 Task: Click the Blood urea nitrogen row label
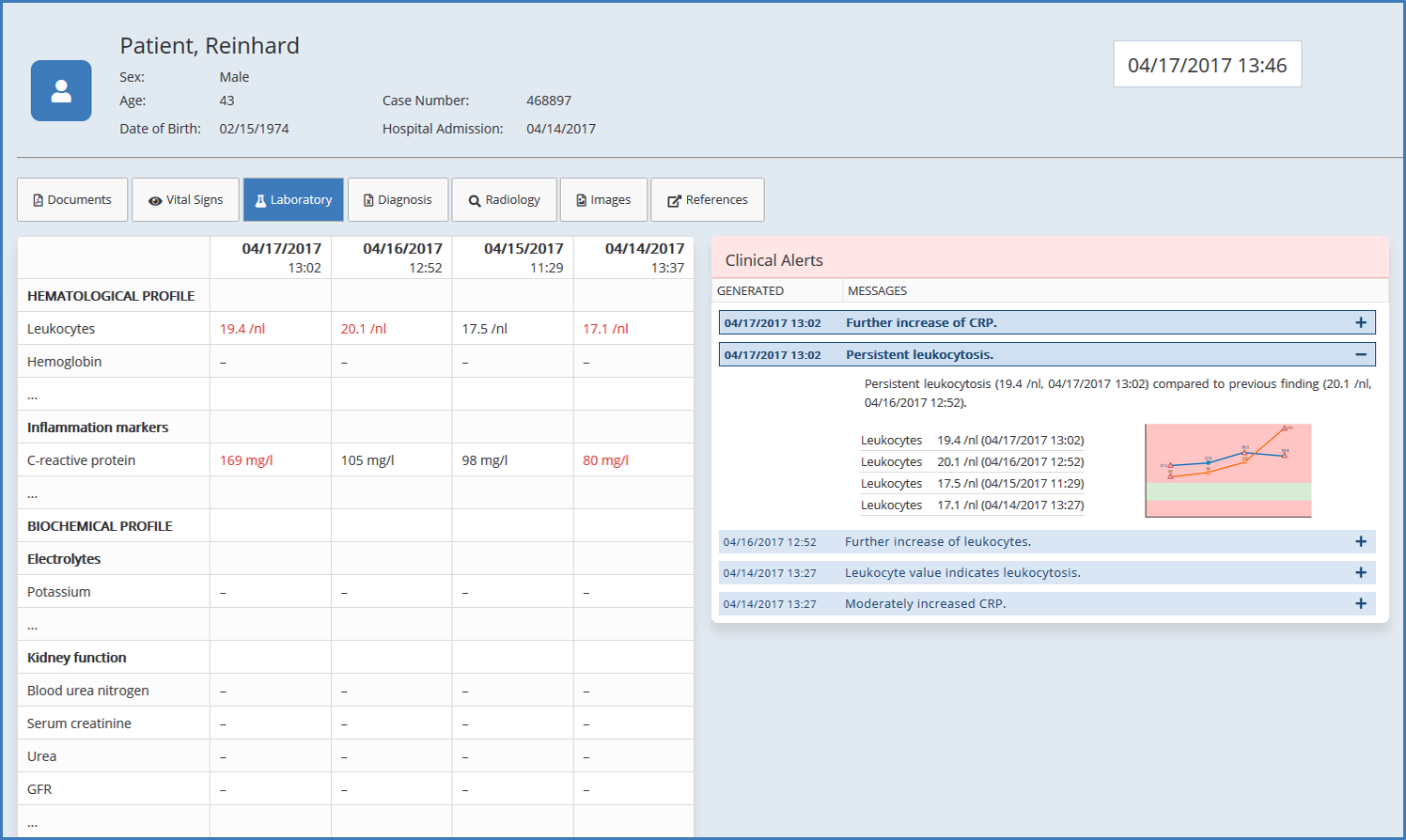[88, 691]
